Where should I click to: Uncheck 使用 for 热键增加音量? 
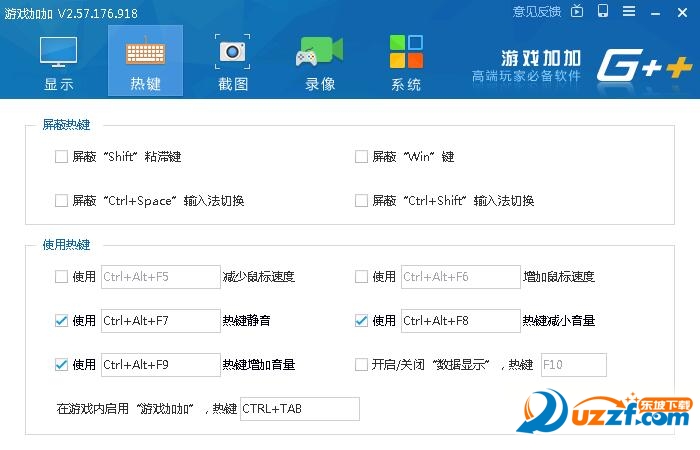(61, 365)
